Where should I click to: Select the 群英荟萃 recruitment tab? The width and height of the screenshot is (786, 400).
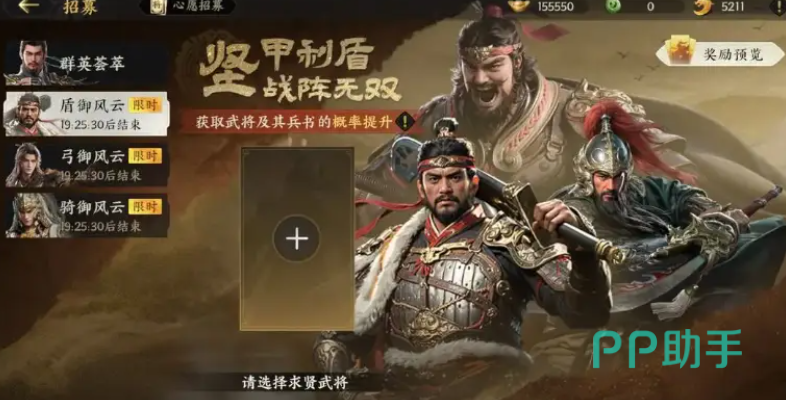[x=86, y=63]
